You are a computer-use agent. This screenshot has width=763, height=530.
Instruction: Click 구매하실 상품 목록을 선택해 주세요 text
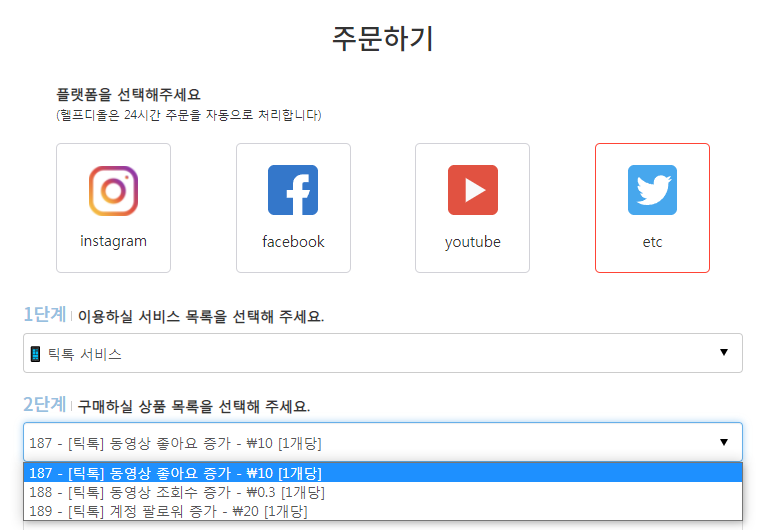[194, 406]
